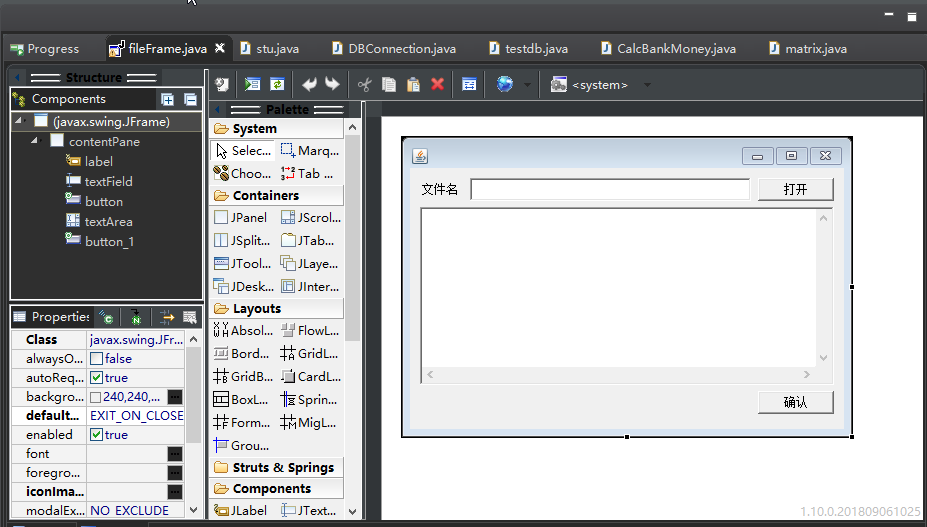Open font property editor ellipsis button
This screenshot has height=527, width=927.
click(x=175, y=454)
